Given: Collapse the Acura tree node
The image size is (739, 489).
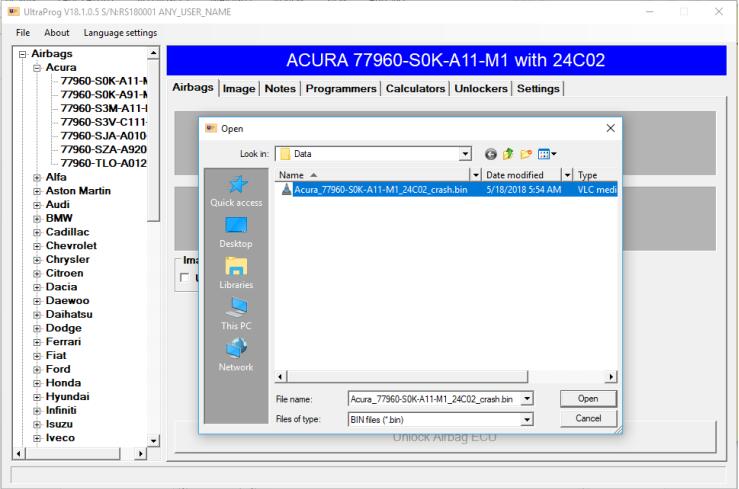Looking at the screenshot, I should coord(37,68).
